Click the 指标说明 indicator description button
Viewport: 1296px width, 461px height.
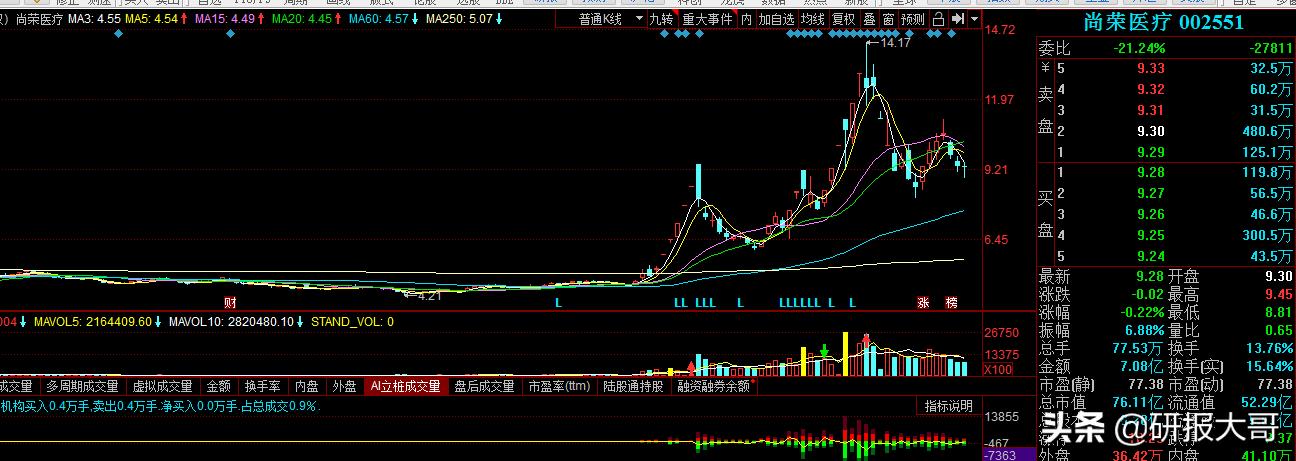[x=948, y=406]
